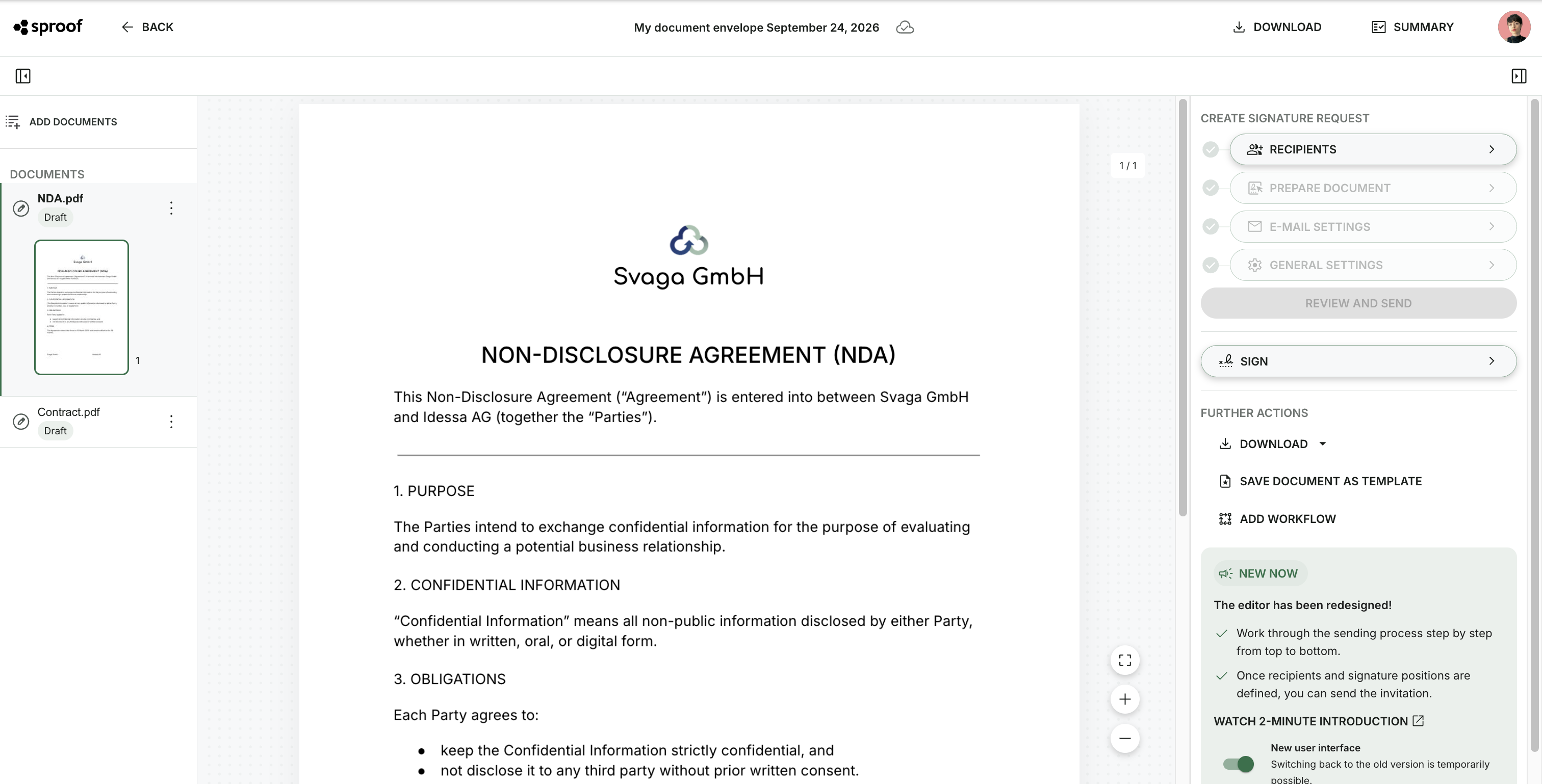The image size is (1542, 784).
Task: Click the RECIPIENTS step check circle
Action: 1211,150
